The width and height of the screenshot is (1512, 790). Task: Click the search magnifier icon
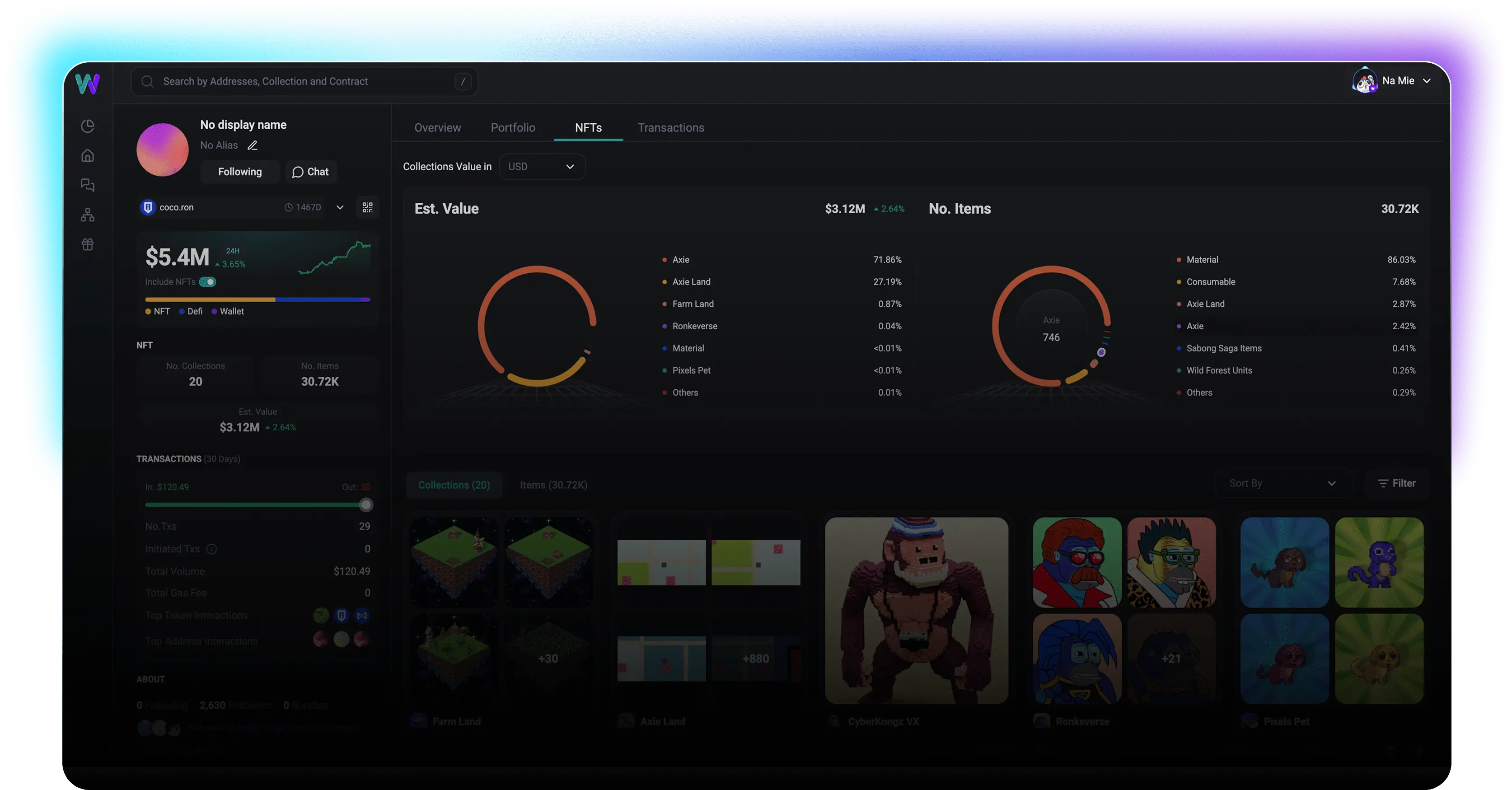click(147, 82)
